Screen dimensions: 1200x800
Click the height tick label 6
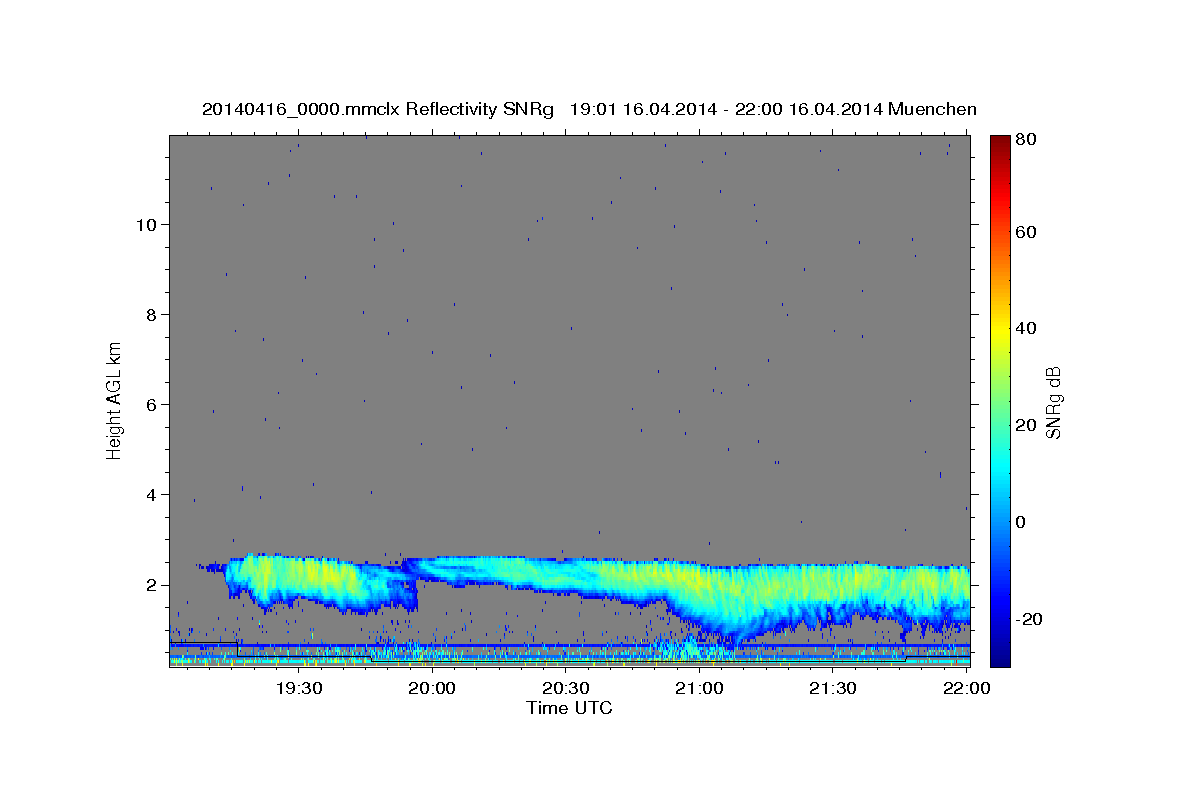click(153, 404)
